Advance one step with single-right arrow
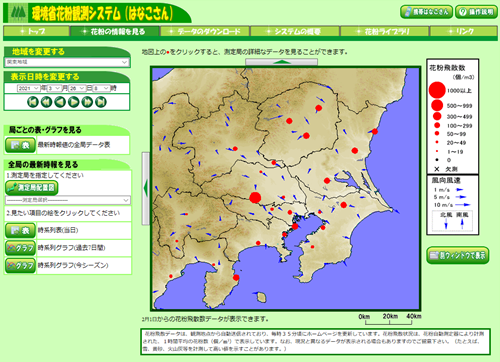Image resolution: width=500 pixels, height=362 pixels. [x=74, y=102]
